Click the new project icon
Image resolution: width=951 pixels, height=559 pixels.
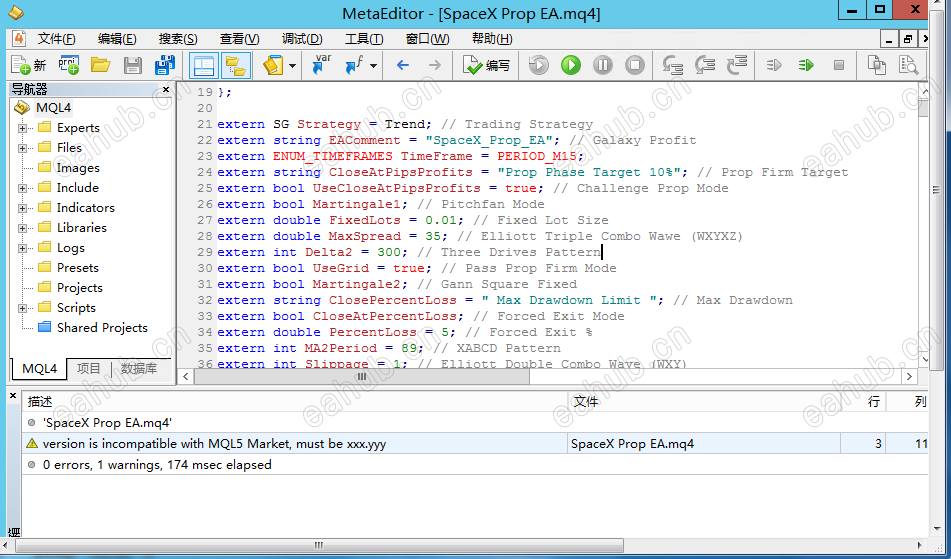(69, 65)
